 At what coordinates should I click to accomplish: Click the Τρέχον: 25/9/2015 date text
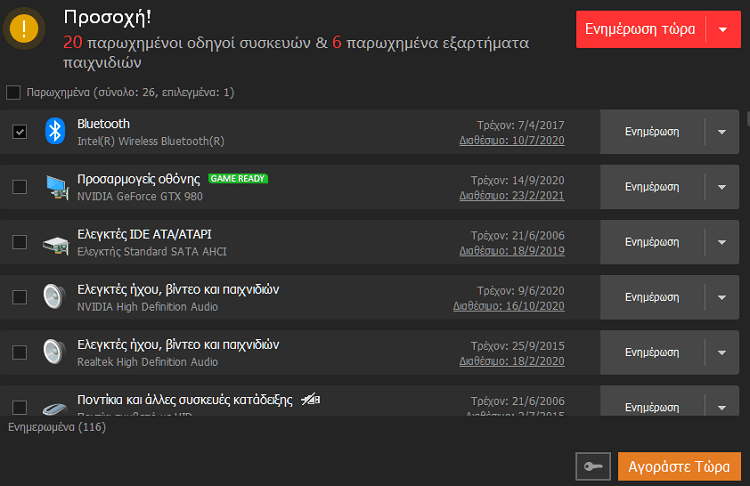pyautogui.click(x=518, y=346)
